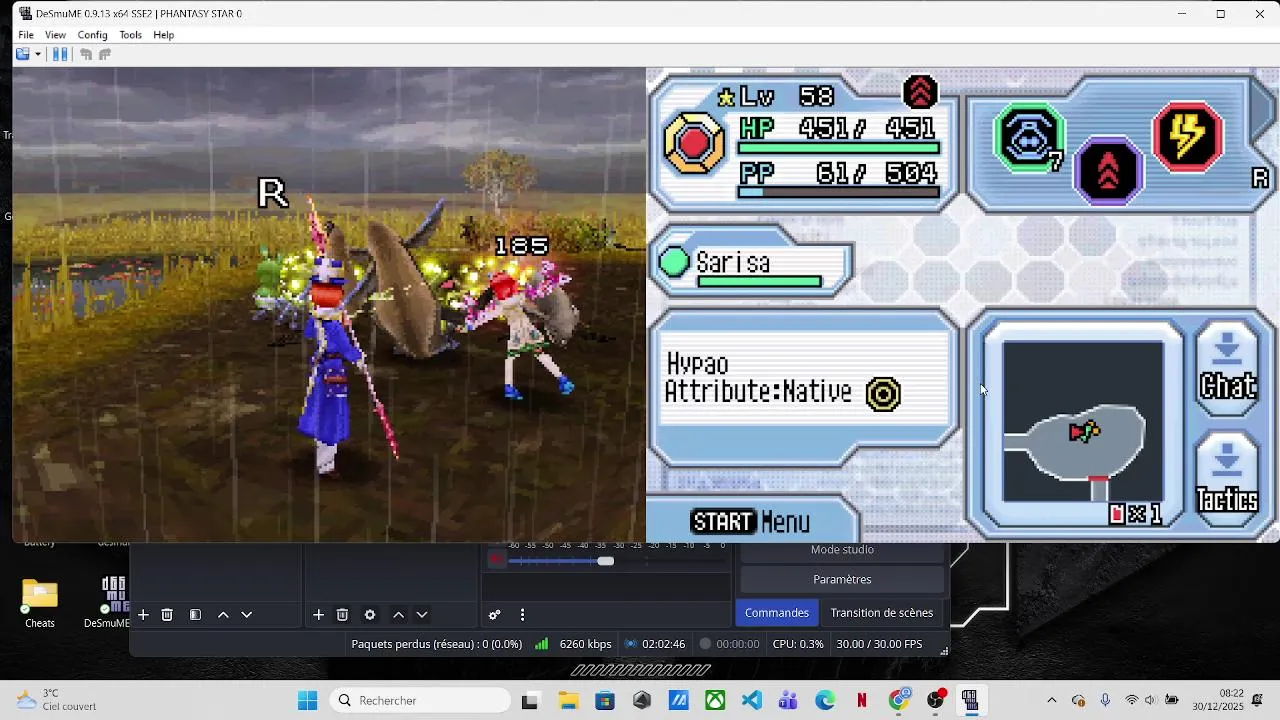Tap the red status-boost icon near level
Viewport: 1280px width, 720px height.
920,93
